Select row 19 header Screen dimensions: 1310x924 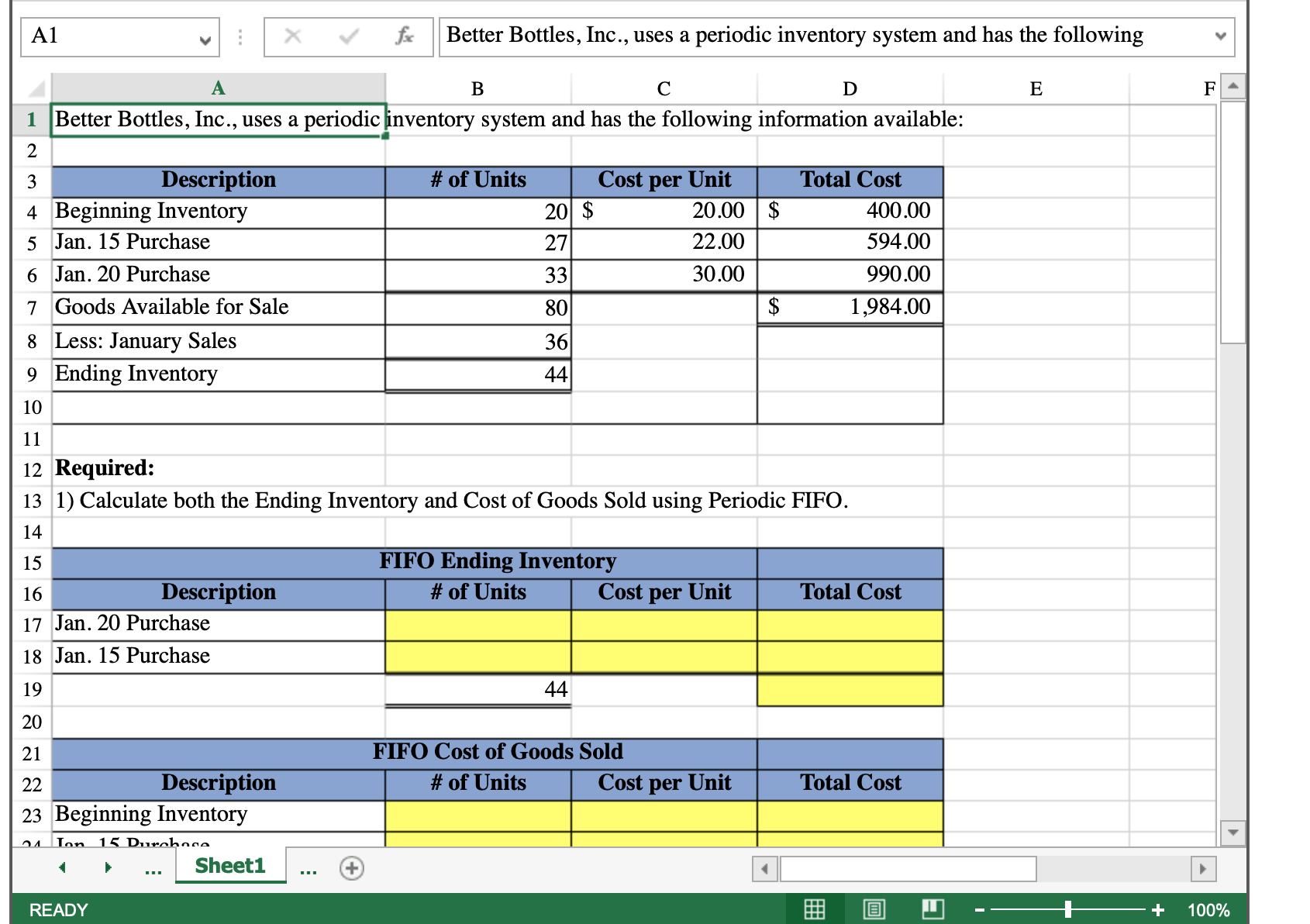tap(32, 690)
